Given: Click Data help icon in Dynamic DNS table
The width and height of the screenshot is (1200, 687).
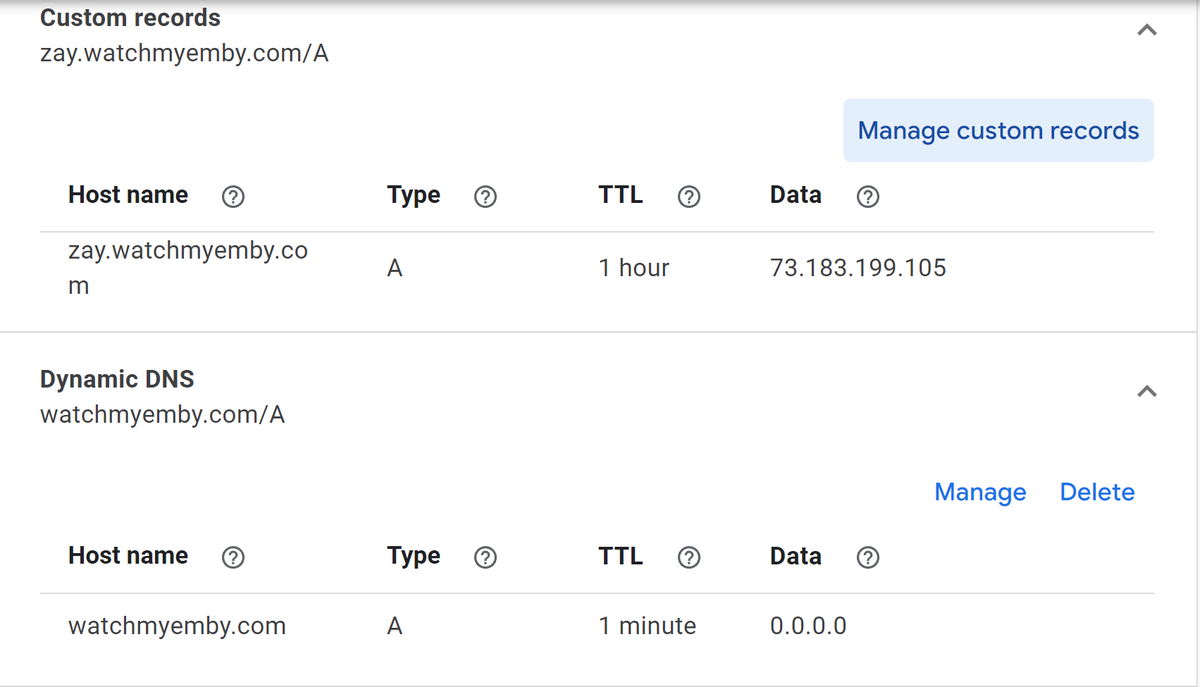Looking at the screenshot, I should (x=867, y=557).
